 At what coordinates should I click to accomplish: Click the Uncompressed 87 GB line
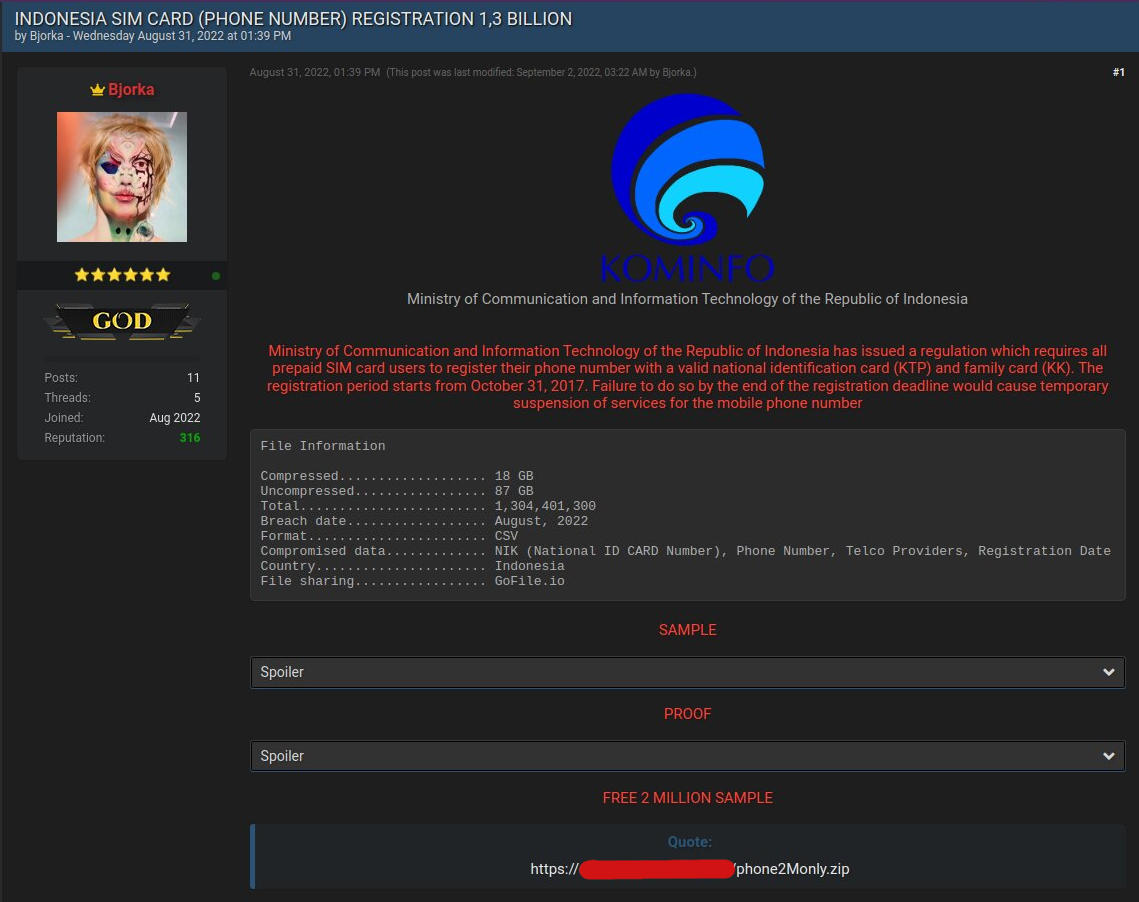(397, 491)
